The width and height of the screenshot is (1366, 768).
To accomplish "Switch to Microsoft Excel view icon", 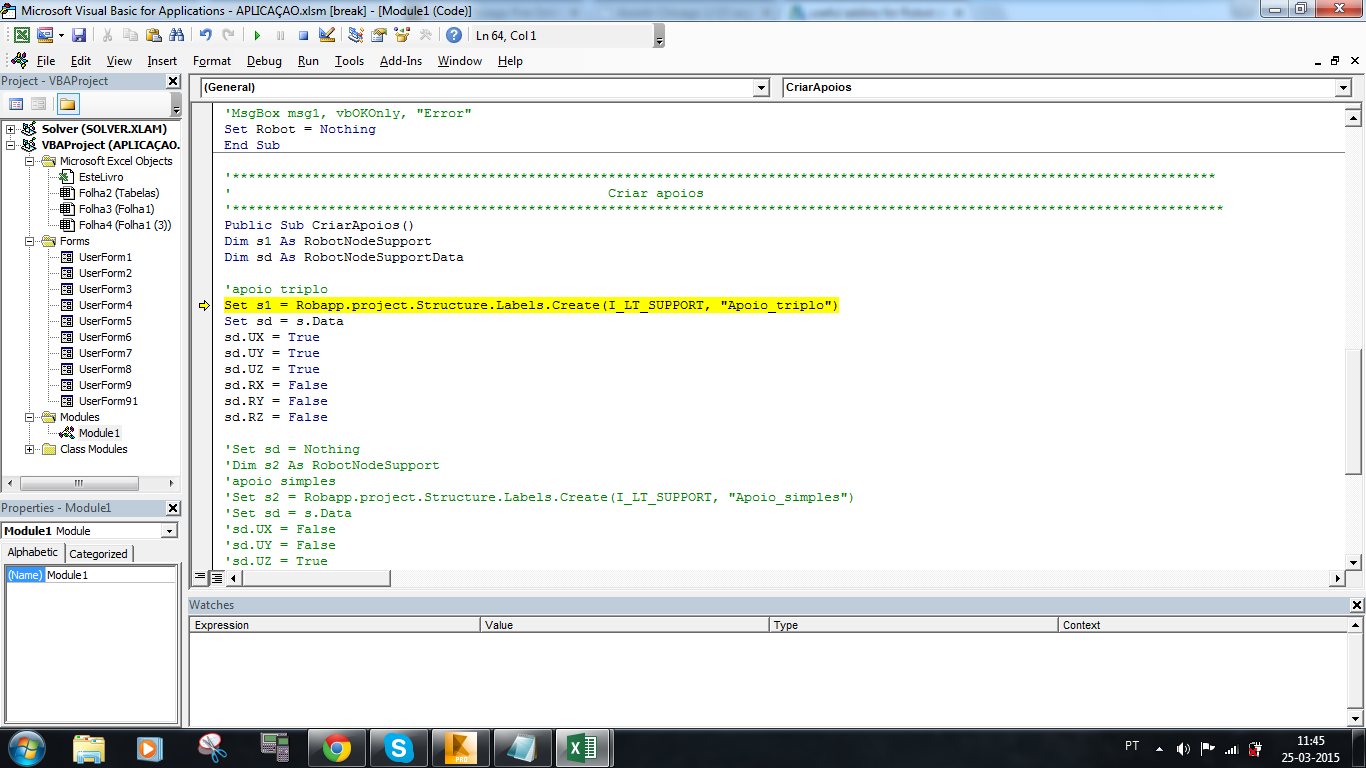I will click(x=21, y=35).
